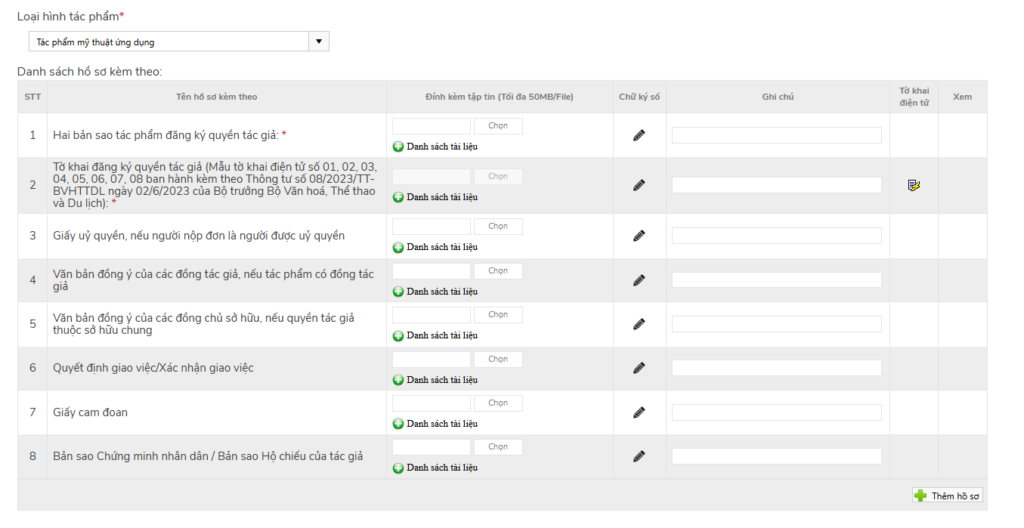Image resolution: width=1024 pixels, height=528 pixels.
Task: Click Chọn button for row 8 ID copy
Action: click(498, 447)
